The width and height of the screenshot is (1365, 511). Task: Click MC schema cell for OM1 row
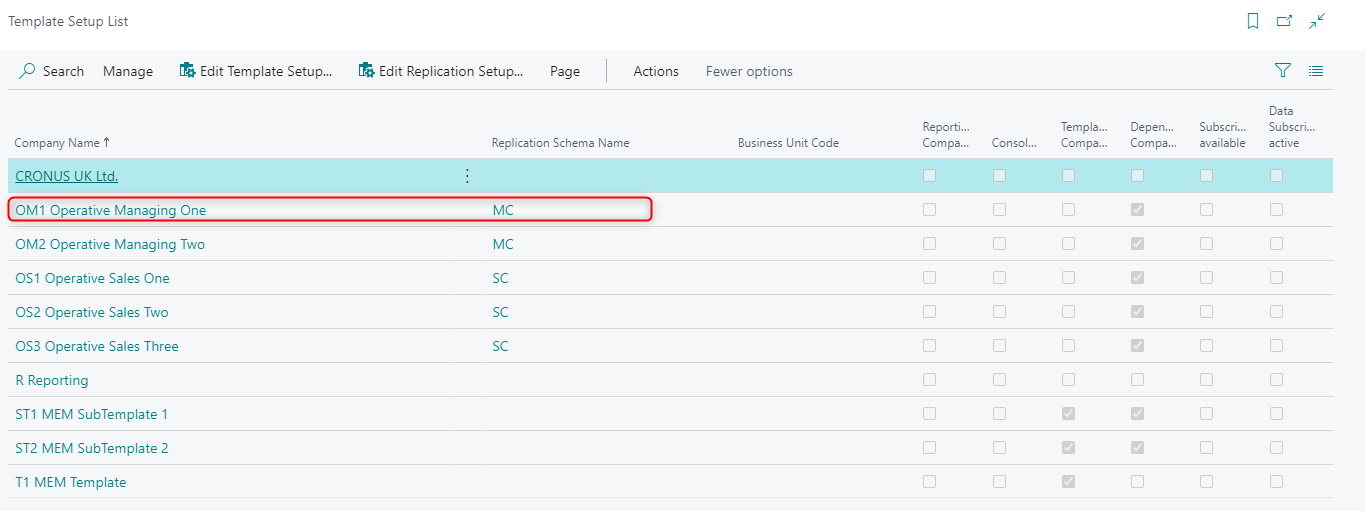click(x=503, y=210)
